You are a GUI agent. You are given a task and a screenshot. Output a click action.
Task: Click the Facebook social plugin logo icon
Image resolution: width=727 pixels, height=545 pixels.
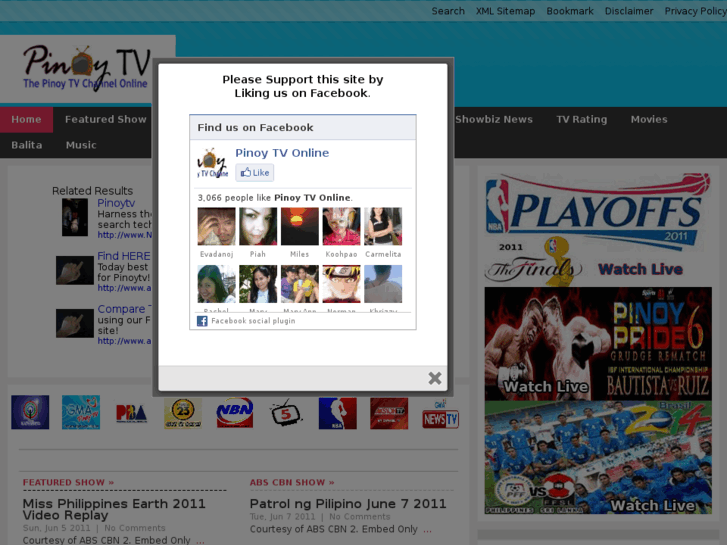tap(202, 321)
